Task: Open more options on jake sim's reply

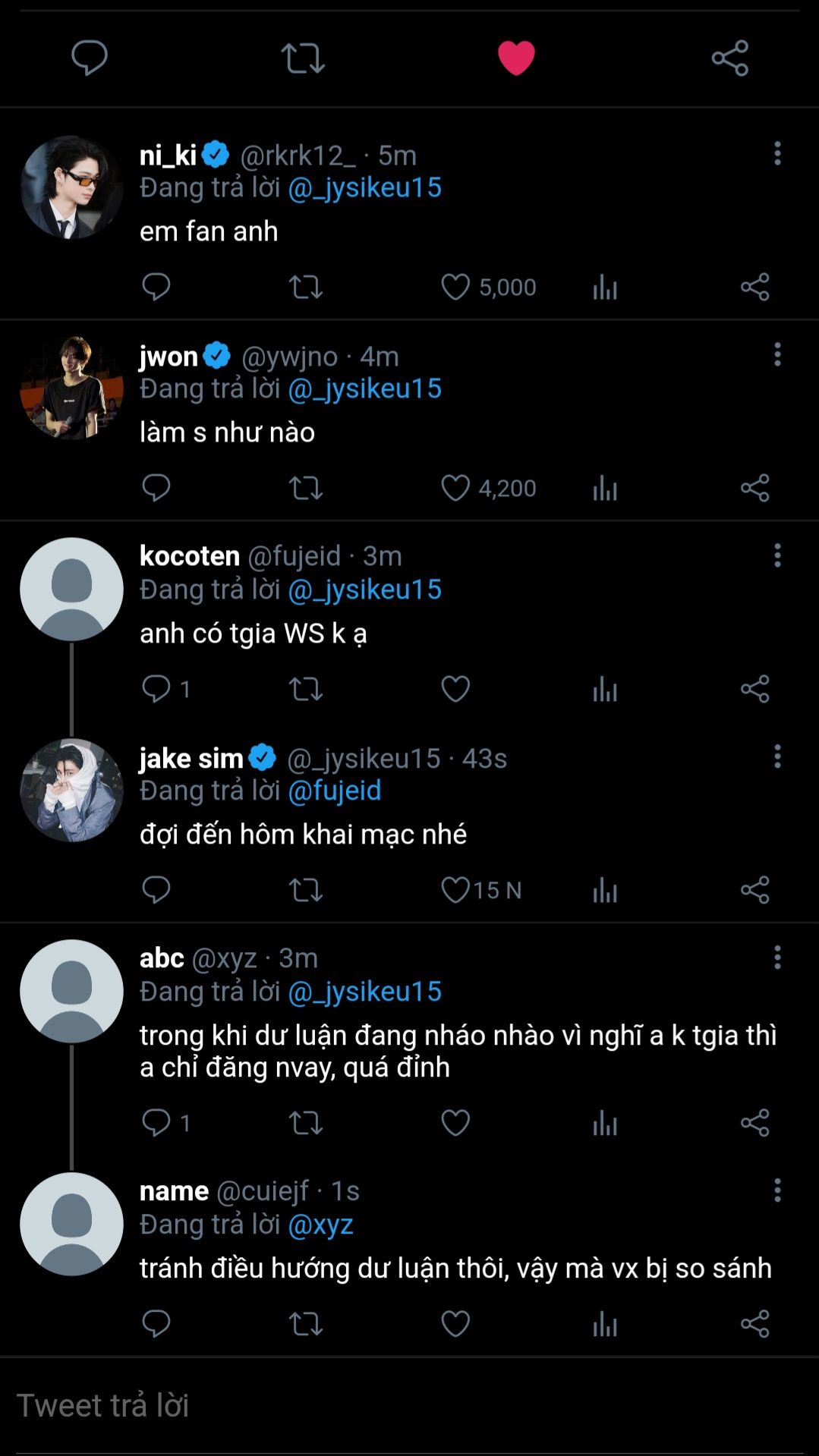Action: [x=777, y=756]
